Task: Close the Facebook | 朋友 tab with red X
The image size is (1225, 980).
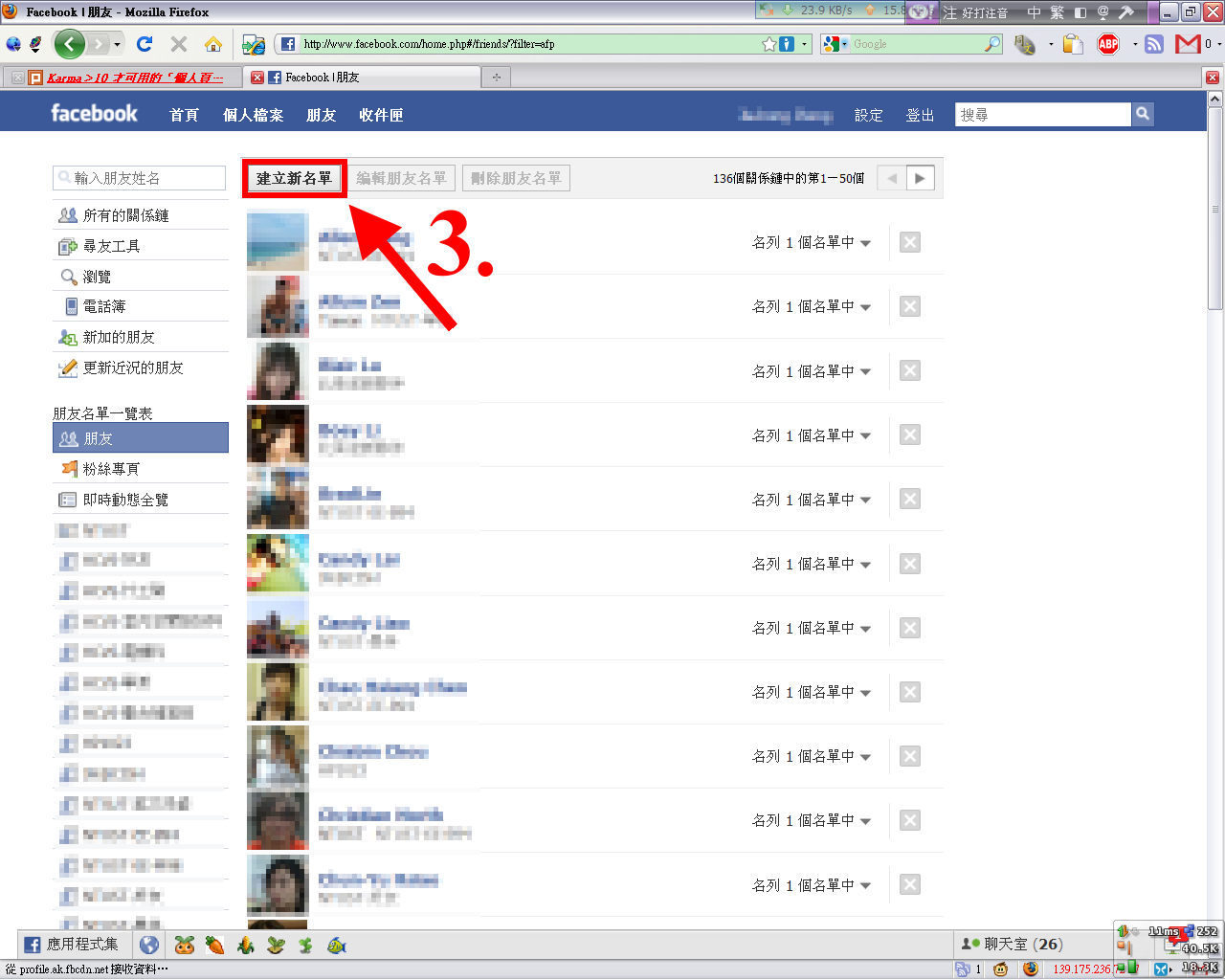Action: pyautogui.click(x=256, y=78)
